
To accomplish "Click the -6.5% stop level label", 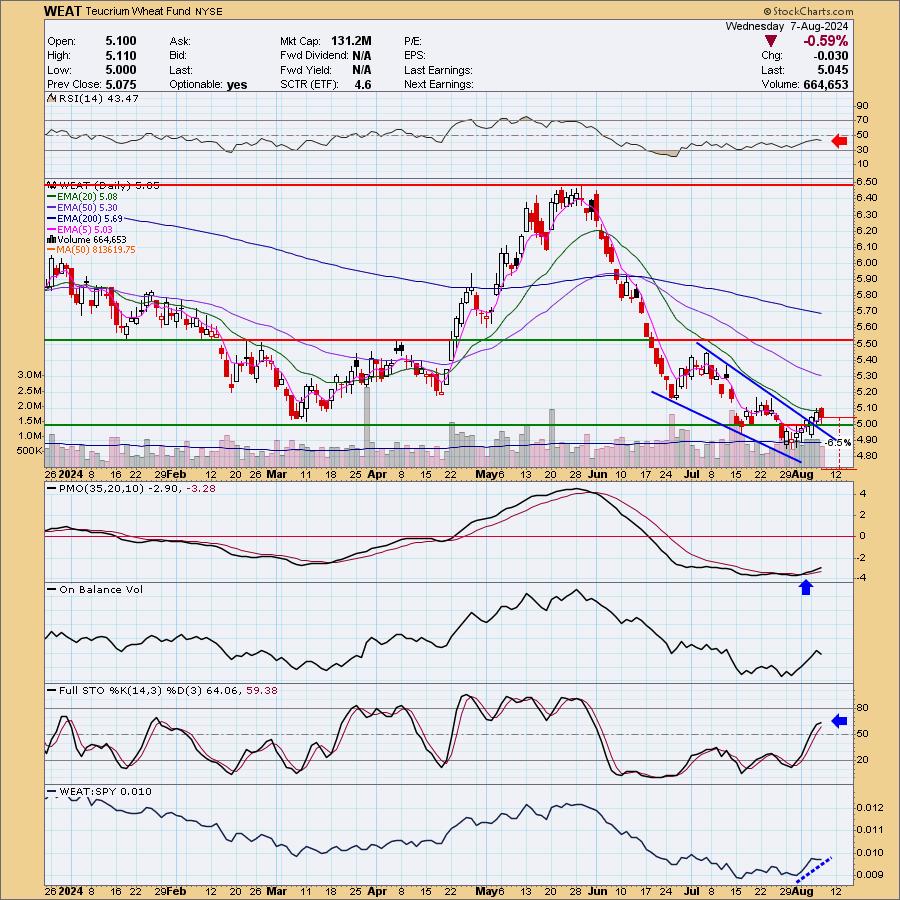I will pyautogui.click(x=838, y=443).
